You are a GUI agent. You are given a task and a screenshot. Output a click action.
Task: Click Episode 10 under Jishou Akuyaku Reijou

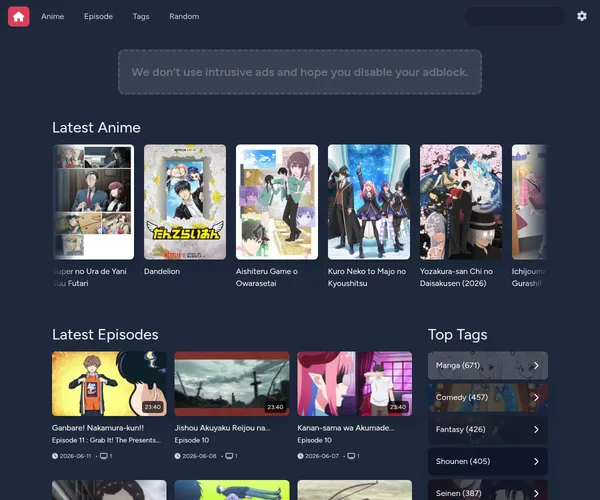[x=192, y=440]
